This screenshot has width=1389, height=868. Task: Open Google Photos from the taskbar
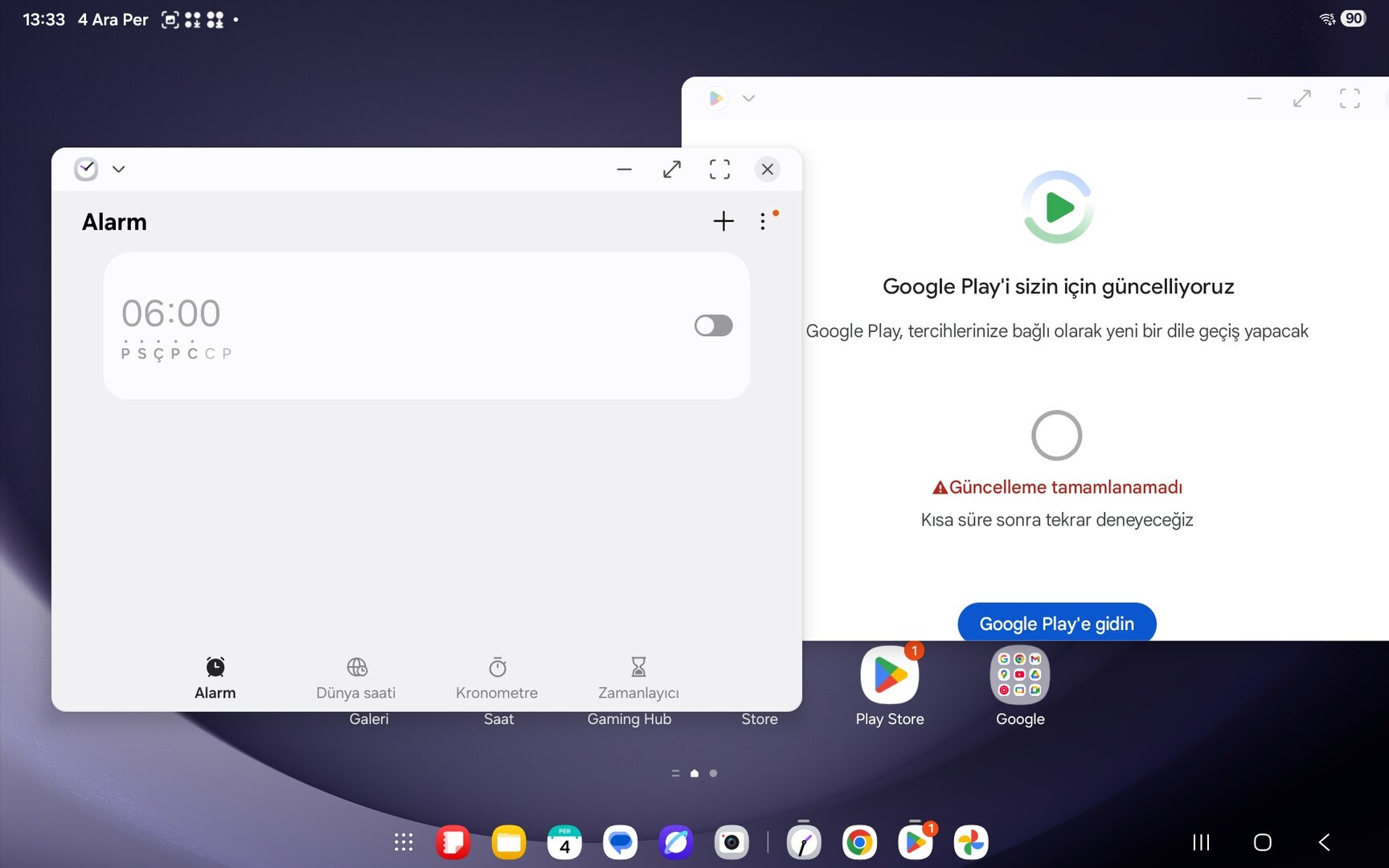tap(971, 842)
